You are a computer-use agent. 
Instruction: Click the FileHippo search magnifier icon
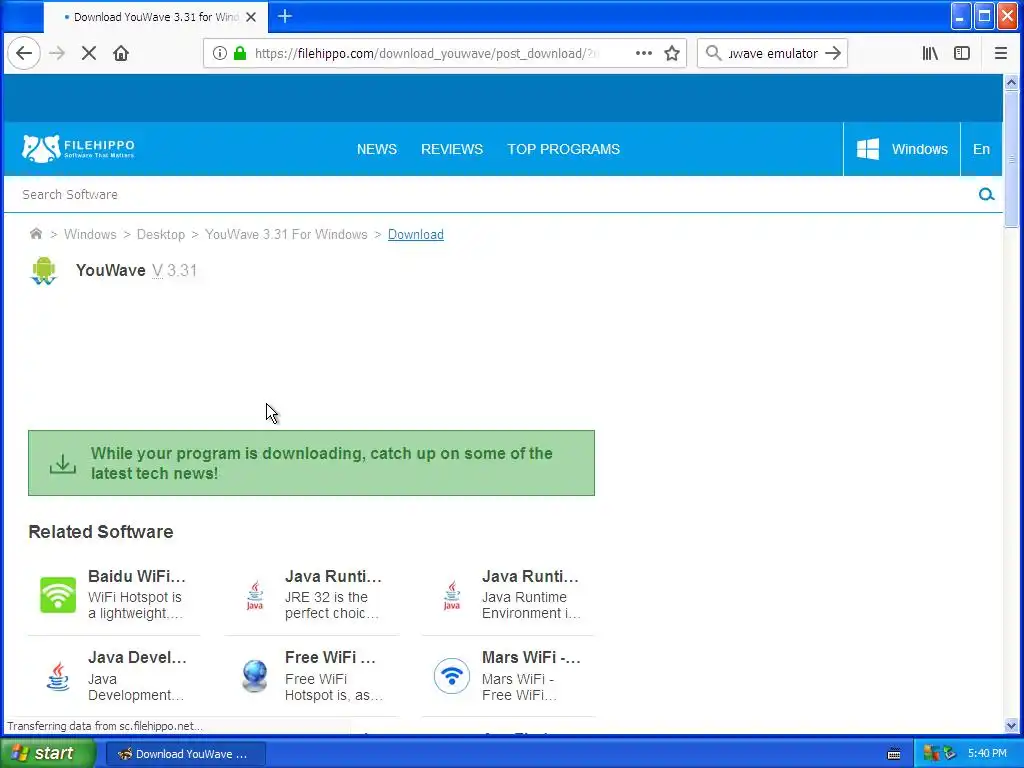[986, 195]
